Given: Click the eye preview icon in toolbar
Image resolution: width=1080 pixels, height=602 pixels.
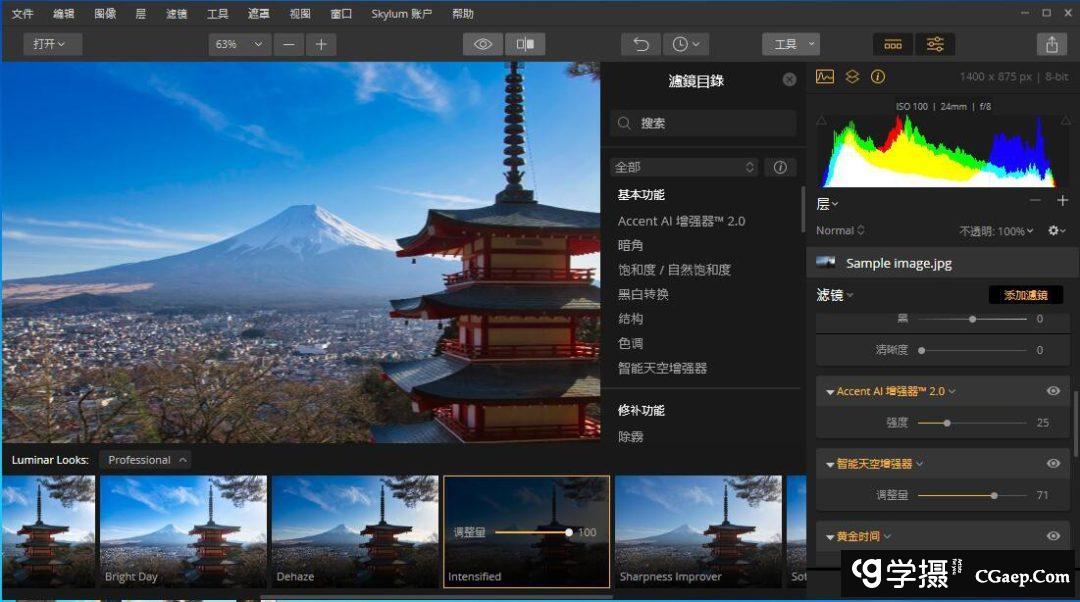Looking at the screenshot, I should click(483, 44).
